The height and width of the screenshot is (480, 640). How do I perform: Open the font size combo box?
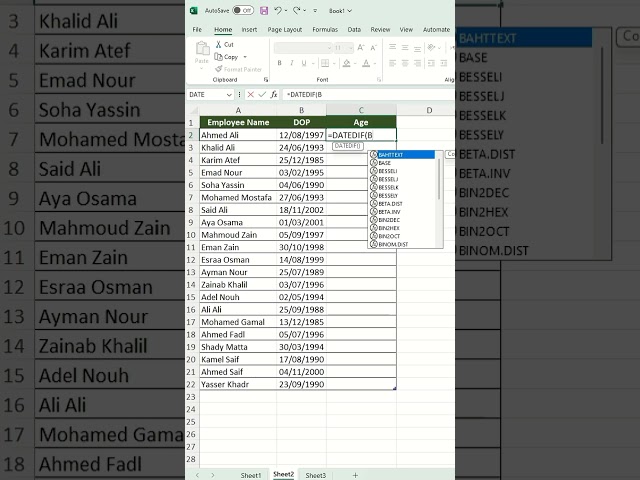[343, 48]
